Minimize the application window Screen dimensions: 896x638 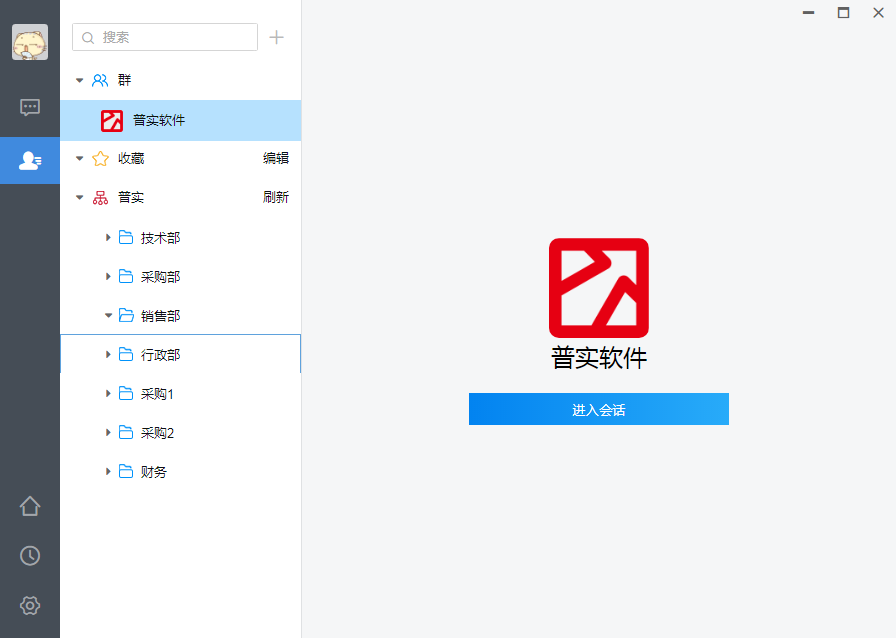click(x=808, y=13)
